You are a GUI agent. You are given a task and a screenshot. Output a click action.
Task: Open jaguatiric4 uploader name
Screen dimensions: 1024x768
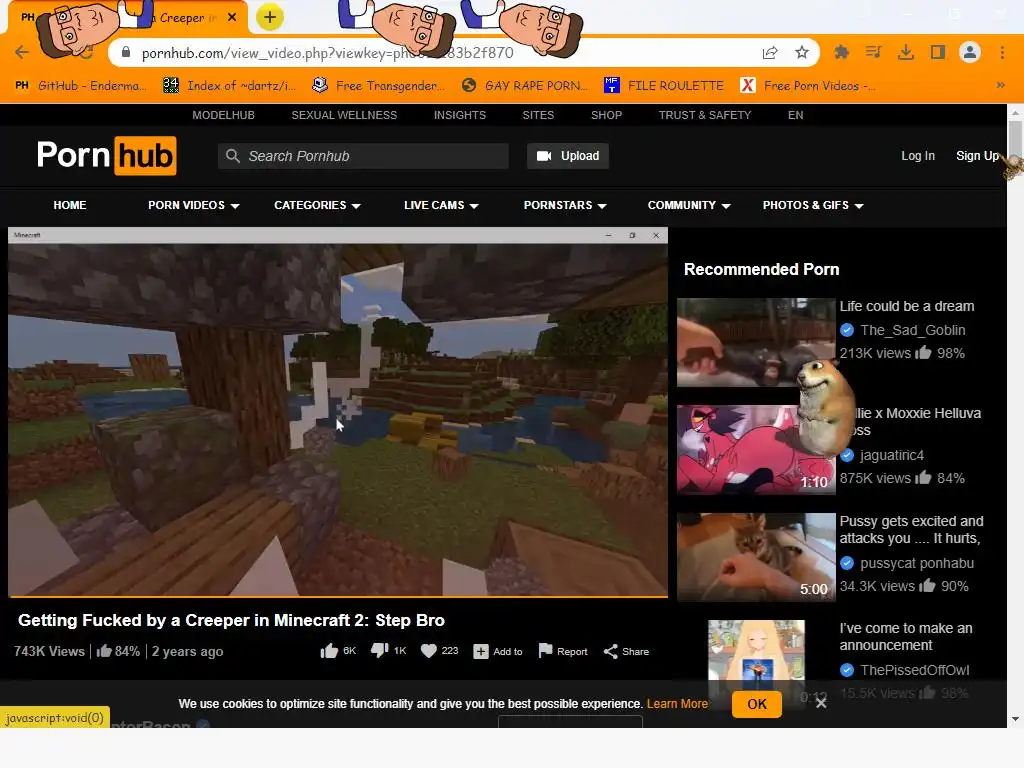pos(891,455)
